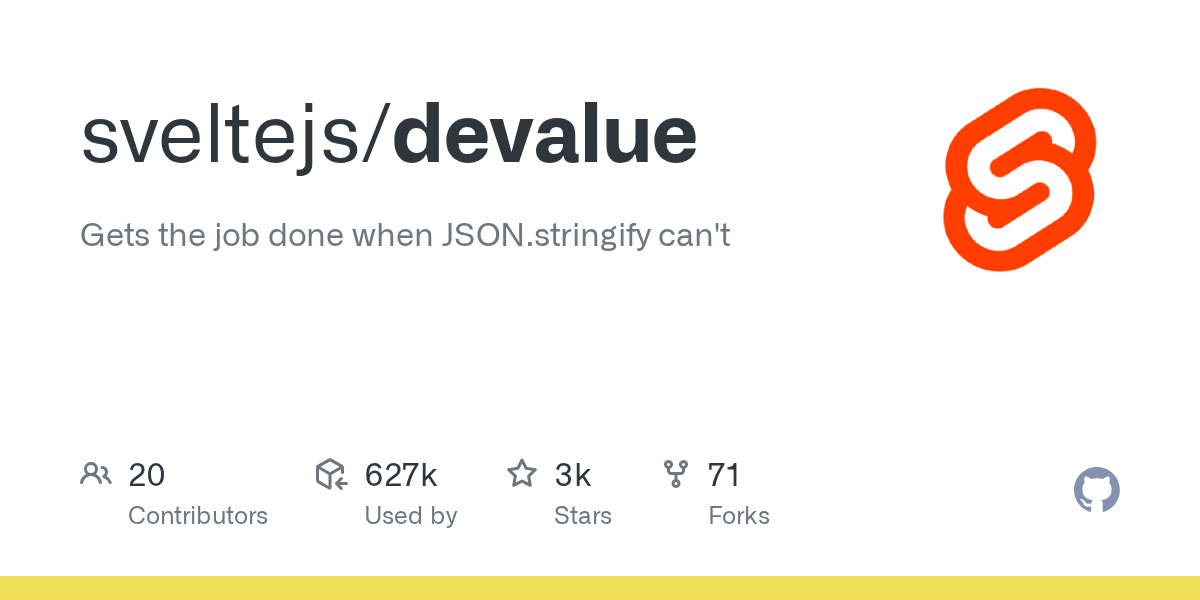Click the yellow language bar at bottom
Viewport: 1200px width, 600px height.
click(600, 588)
